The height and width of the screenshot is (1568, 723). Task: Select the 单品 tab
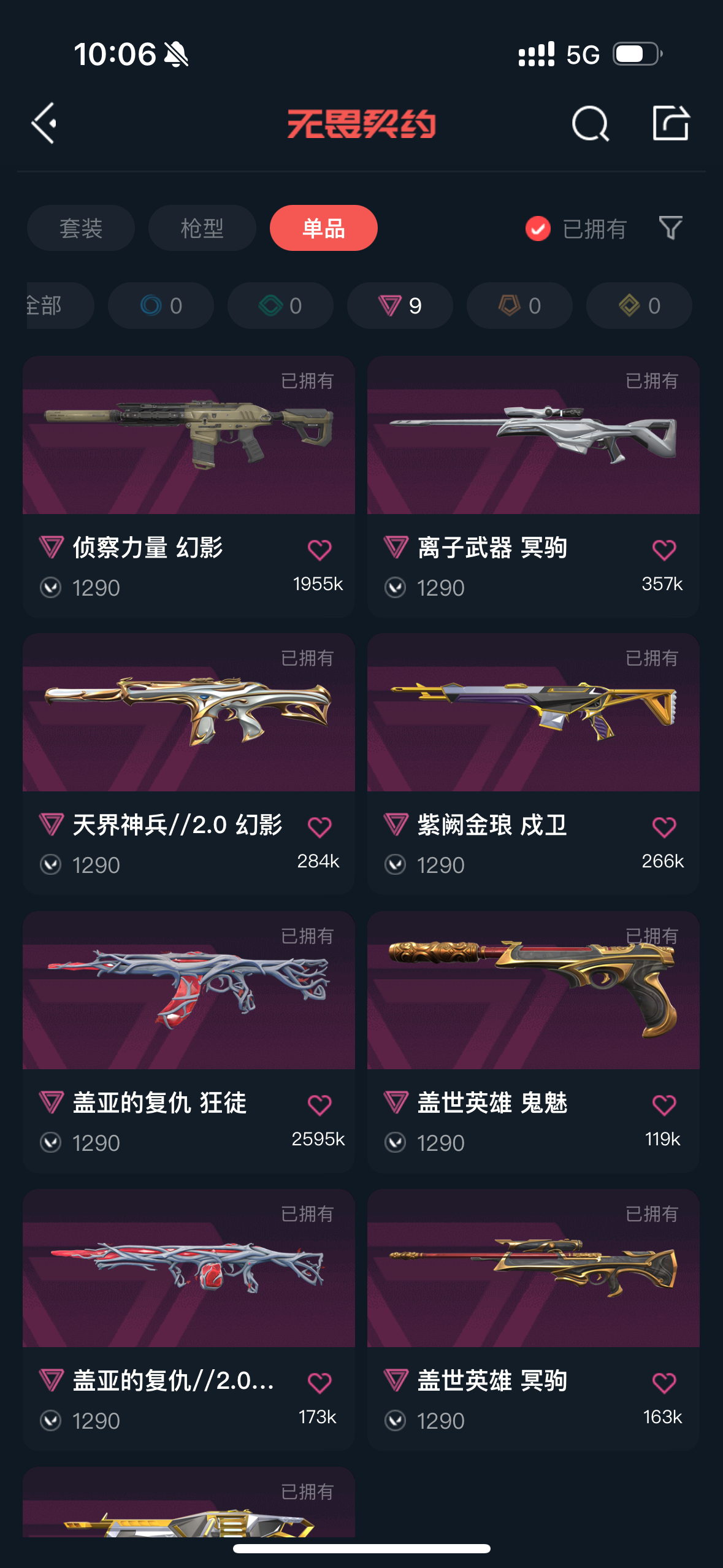click(324, 228)
